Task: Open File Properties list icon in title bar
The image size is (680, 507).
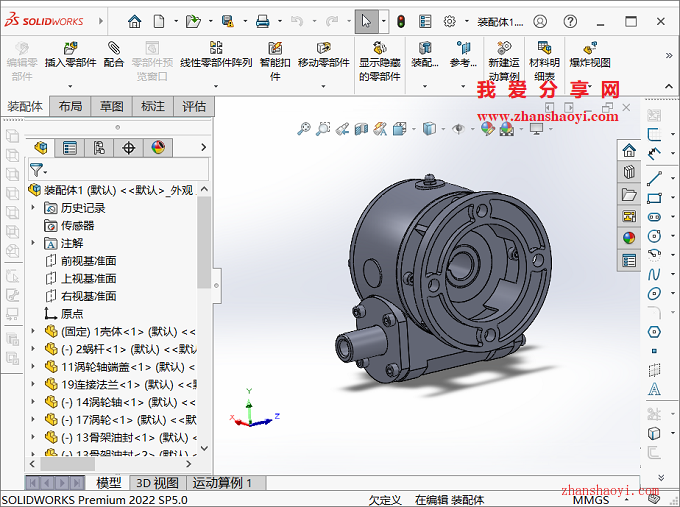Action: (425, 21)
